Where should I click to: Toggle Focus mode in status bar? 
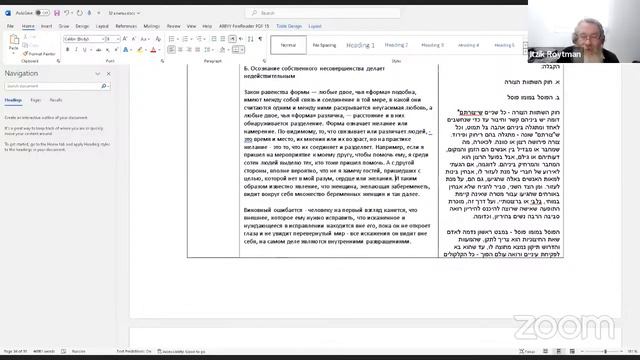pyautogui.click(x=527, y=351)
